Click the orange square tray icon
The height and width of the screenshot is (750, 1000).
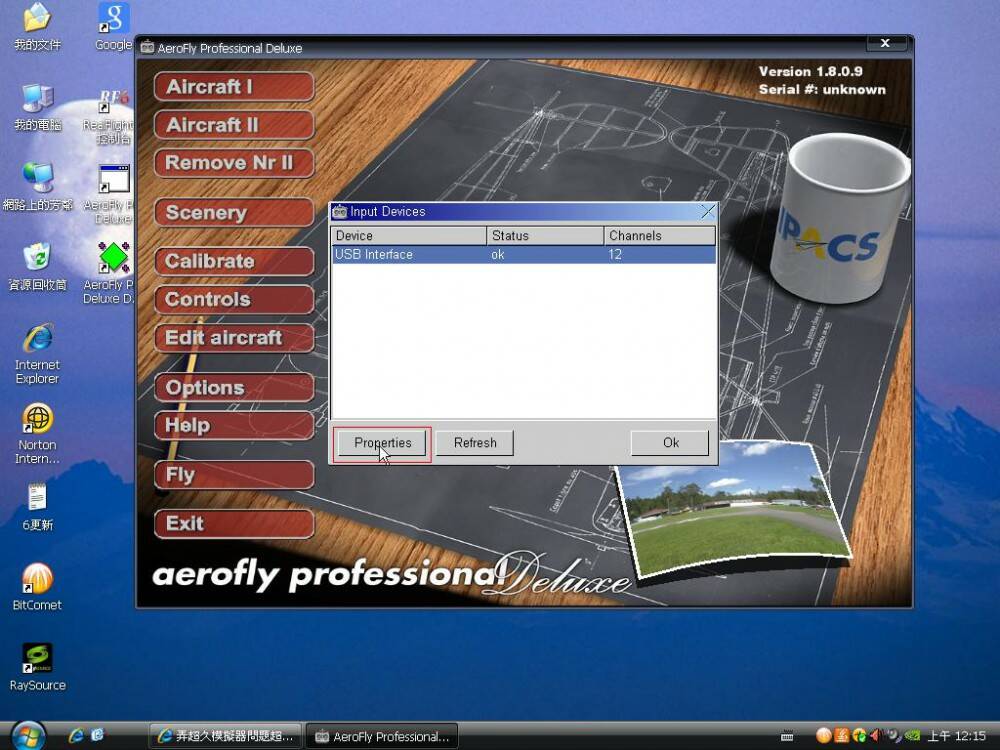pyautogui.click(x=842, y=736)
